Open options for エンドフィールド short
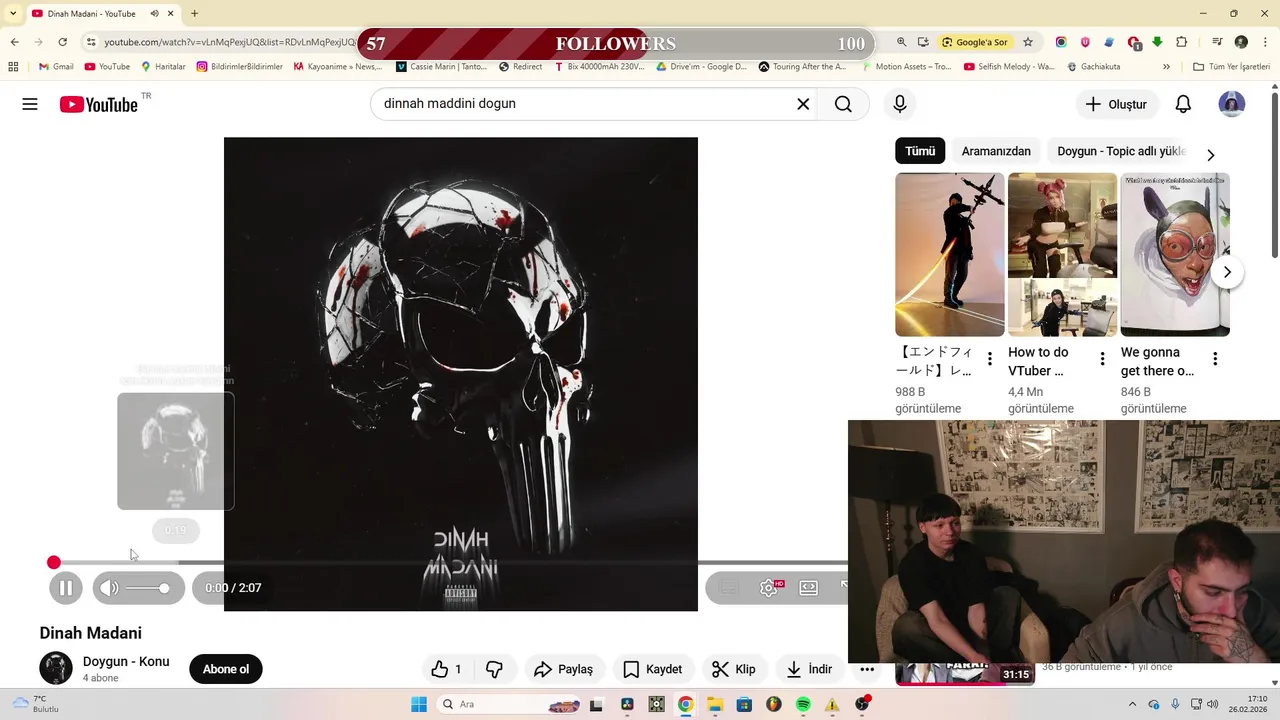1280x720 pixels. point(990,359)
